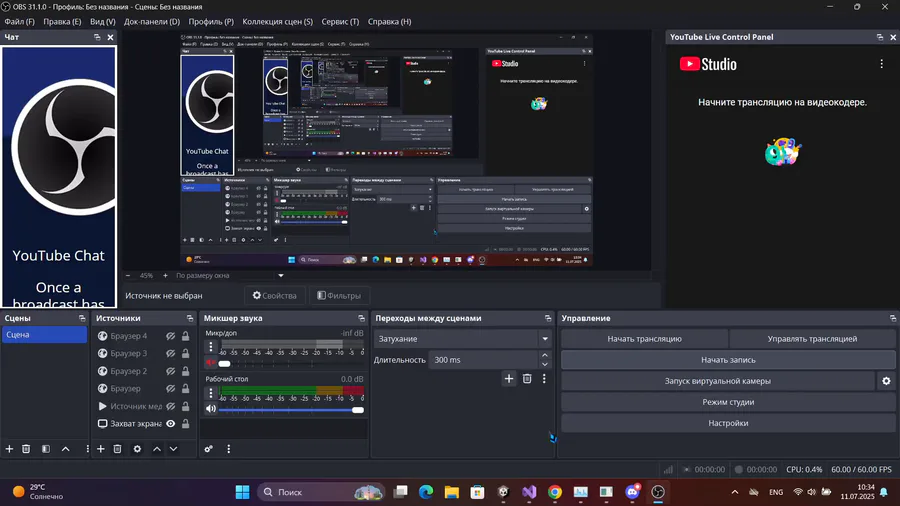Open transition properties three dots
The image size is (900, 506).
(x=544, y=379)
